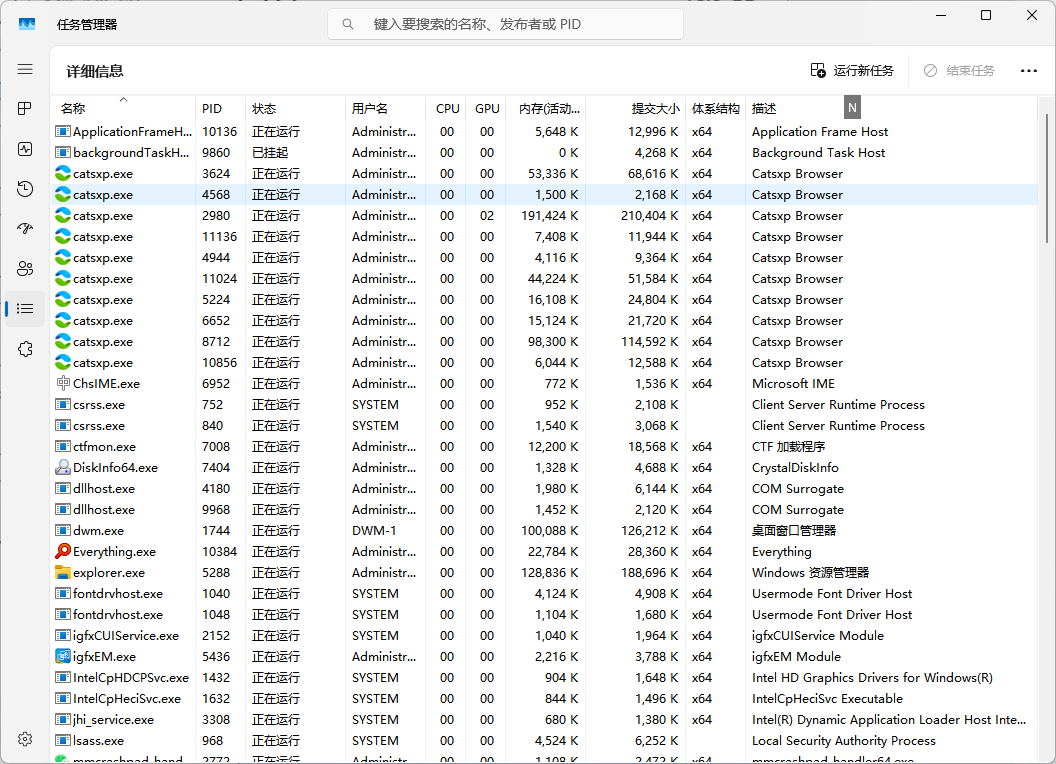Click the Everything.exe magnifier icon

(x=63, y=552)
